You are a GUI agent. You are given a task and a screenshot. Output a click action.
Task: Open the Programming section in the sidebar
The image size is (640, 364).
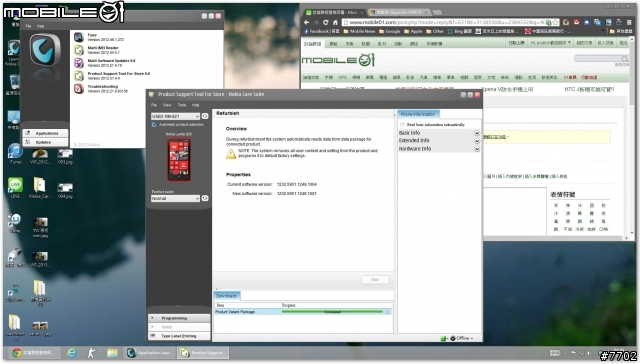click(179, 318)
